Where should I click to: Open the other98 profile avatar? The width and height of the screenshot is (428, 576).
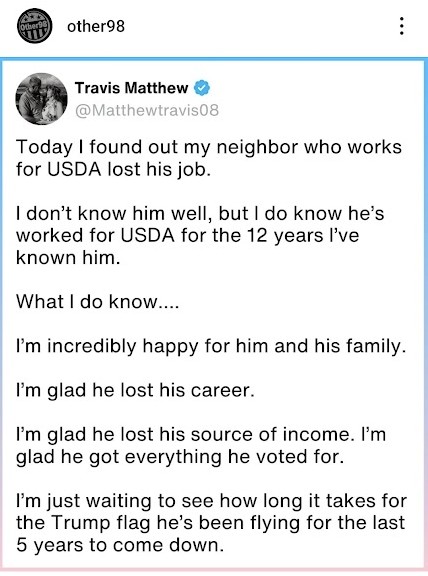pyautogui.click(x=35, y=26)
